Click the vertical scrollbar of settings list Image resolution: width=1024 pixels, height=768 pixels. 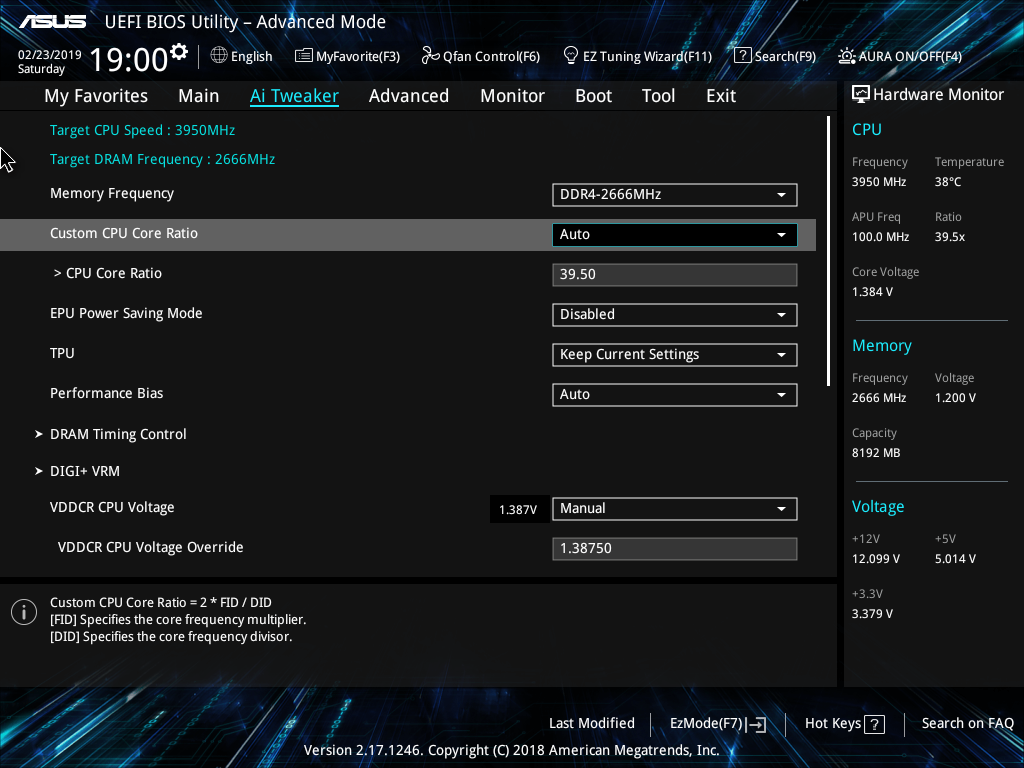click(x=828, y=251)
